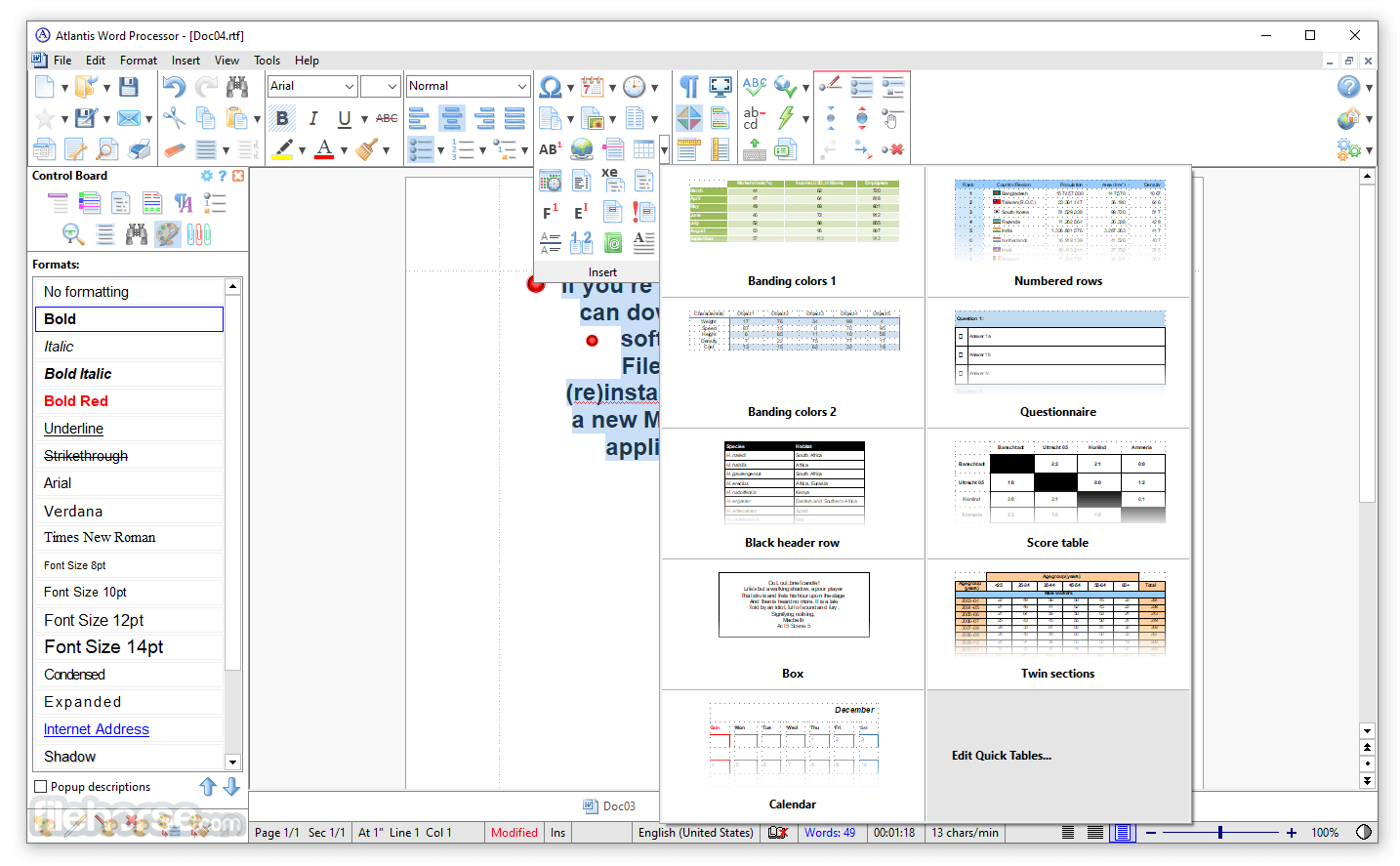Click the Omega insert symbol icon
The width and height of the screenshot is (1400, 866).
click(x=551, y=87)
